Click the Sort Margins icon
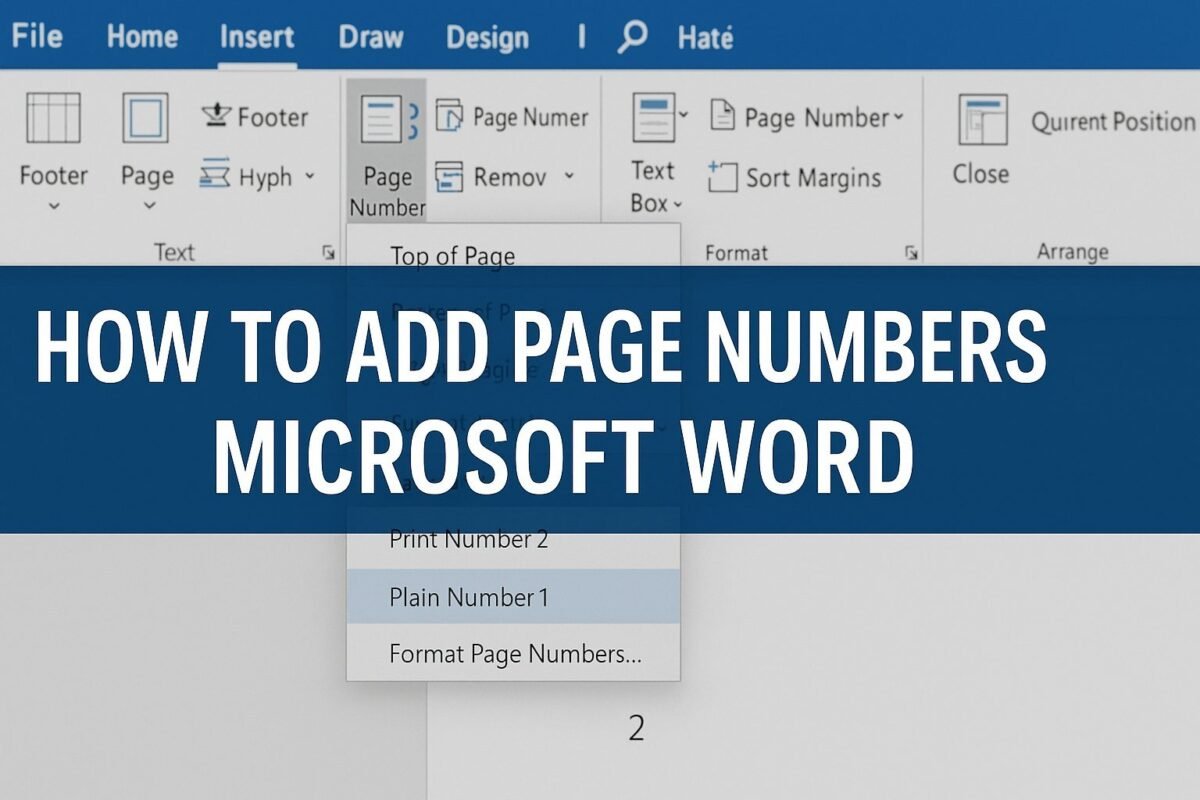This screenshot has height=800, width=1200. [722, 177]
